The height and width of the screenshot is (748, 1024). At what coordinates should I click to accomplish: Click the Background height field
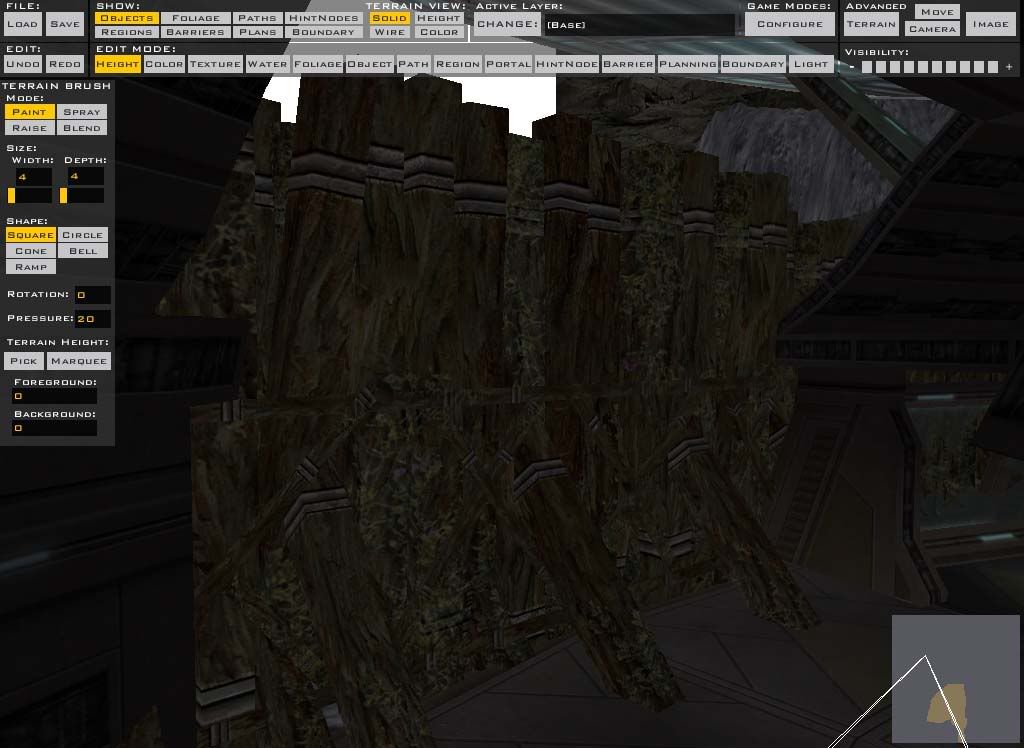click(54, 428)
